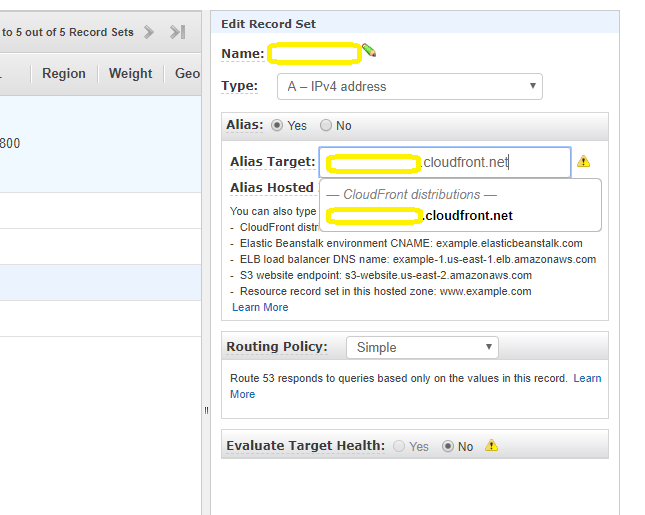The image size is (645, 515).
Task: Click the panel splitter handle
Action: [x=206, y=409]
